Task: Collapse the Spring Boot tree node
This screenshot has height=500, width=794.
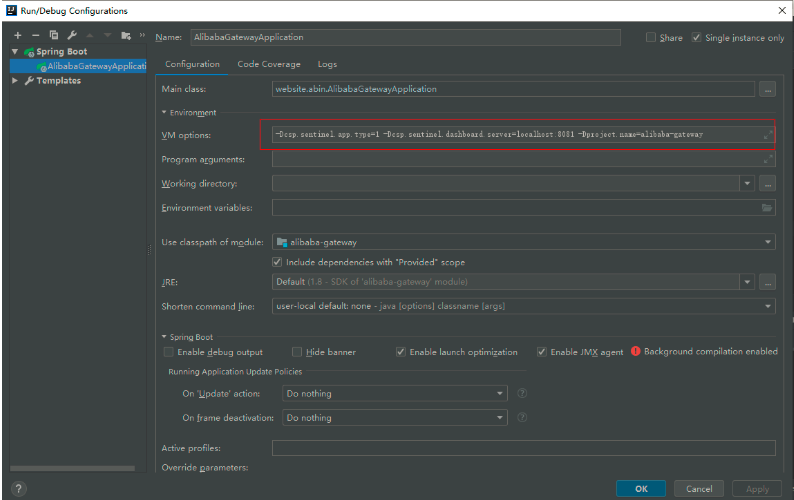Action: tap(15, 52)
